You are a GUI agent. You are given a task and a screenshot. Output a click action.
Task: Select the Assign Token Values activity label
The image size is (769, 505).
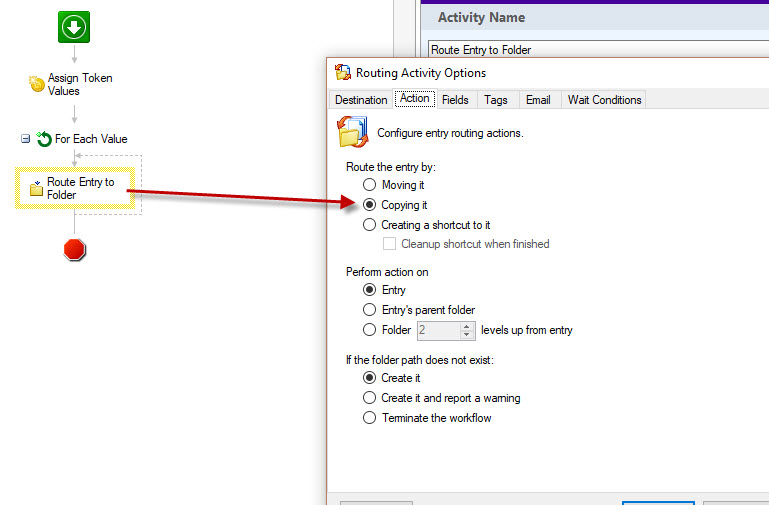point(80,84)
